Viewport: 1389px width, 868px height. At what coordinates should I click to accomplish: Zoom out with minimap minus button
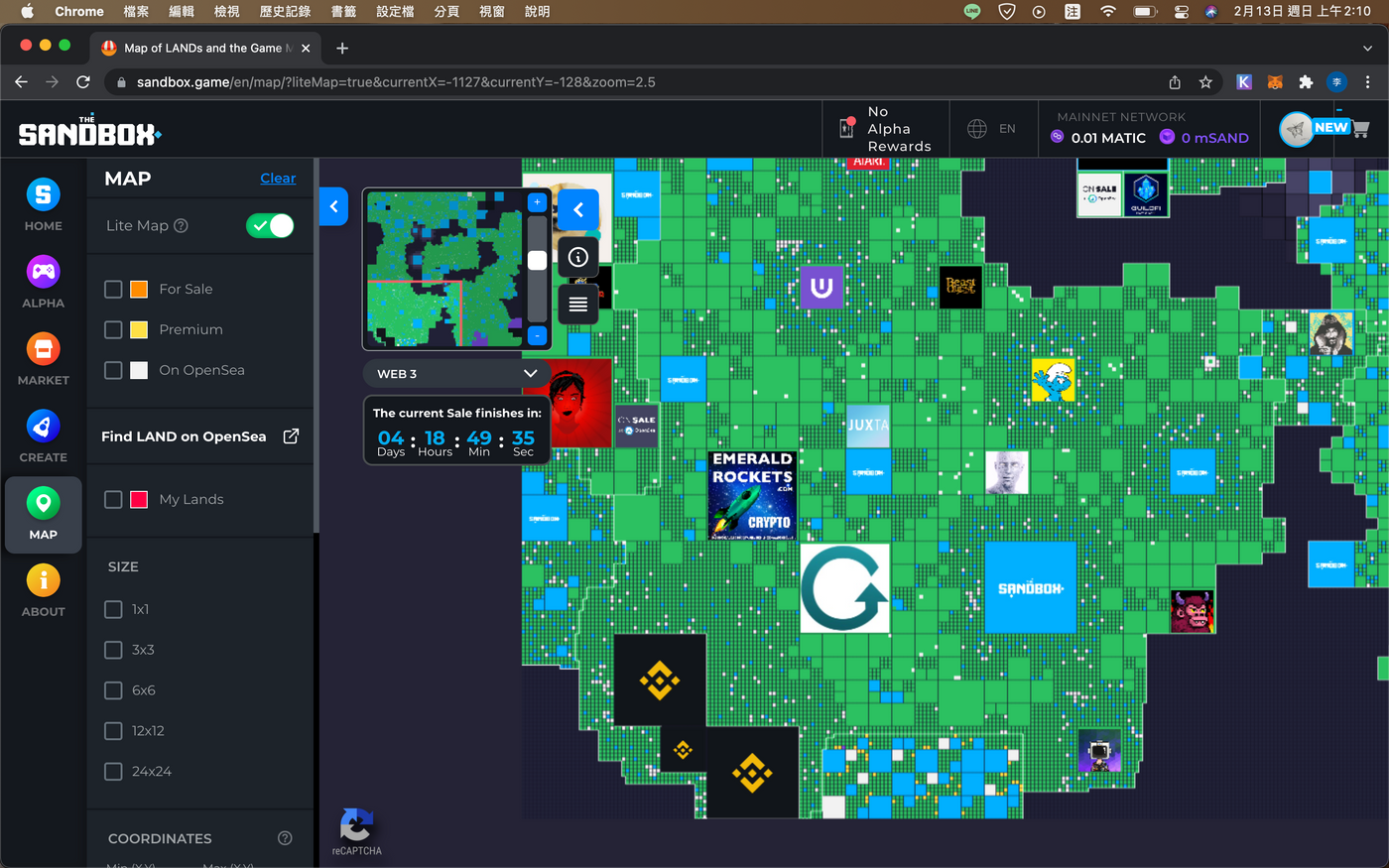click(x=537, y=335)
